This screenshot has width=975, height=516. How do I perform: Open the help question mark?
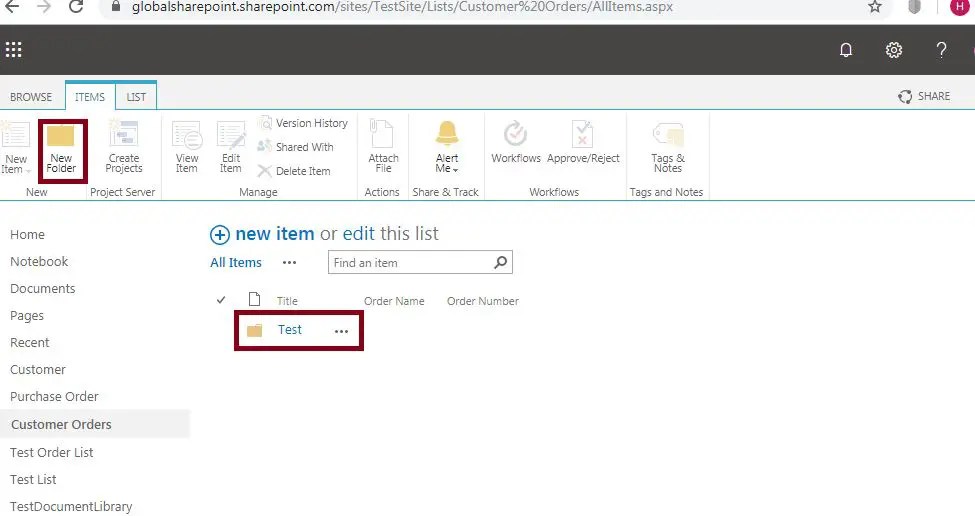(941, 50)
